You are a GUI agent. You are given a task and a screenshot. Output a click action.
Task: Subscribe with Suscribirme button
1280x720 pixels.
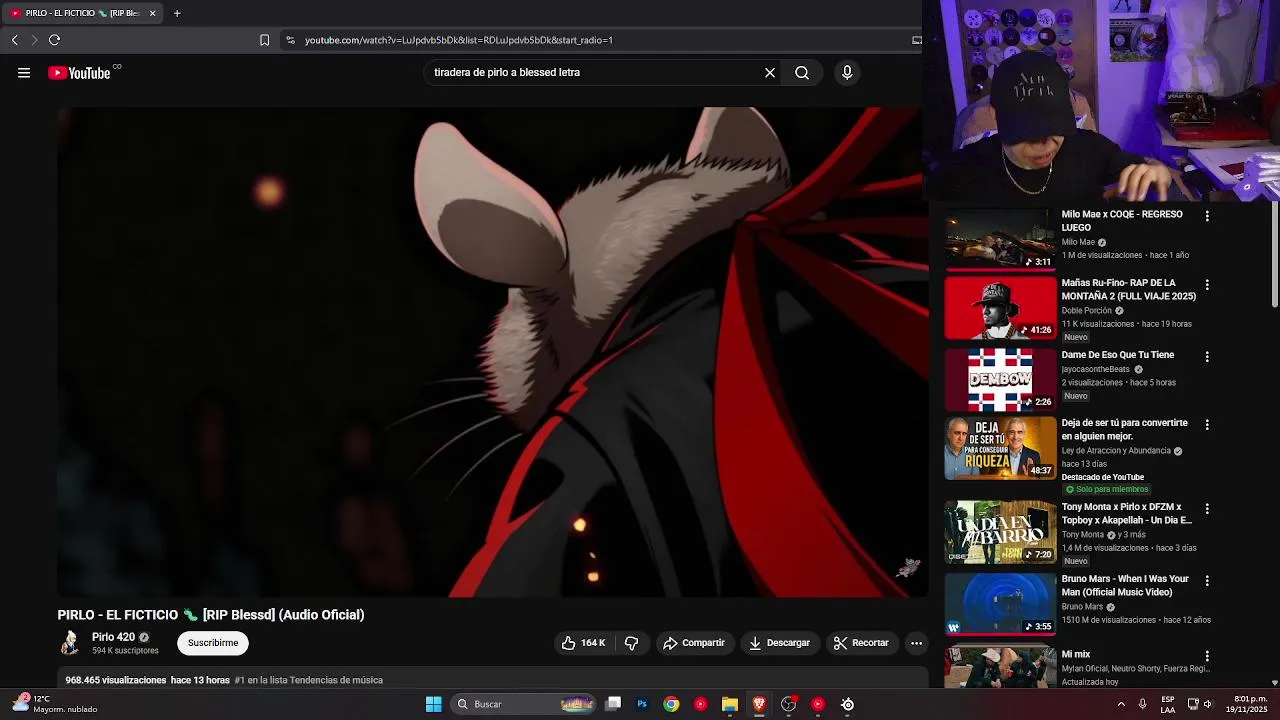(213, 643)
